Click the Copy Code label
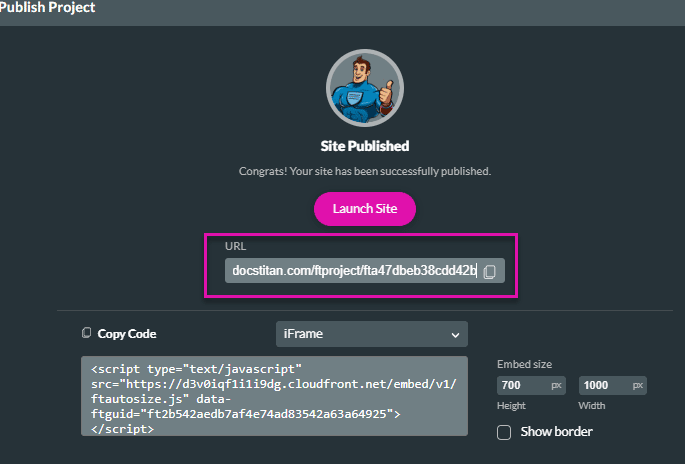The height and width of the screenshot is (464, 685). tap(126, 334)
